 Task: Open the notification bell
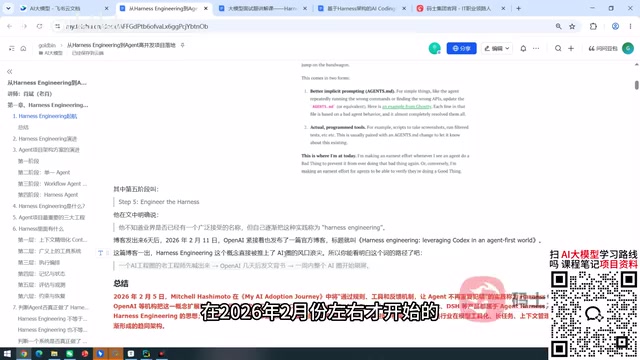[523, 48]
